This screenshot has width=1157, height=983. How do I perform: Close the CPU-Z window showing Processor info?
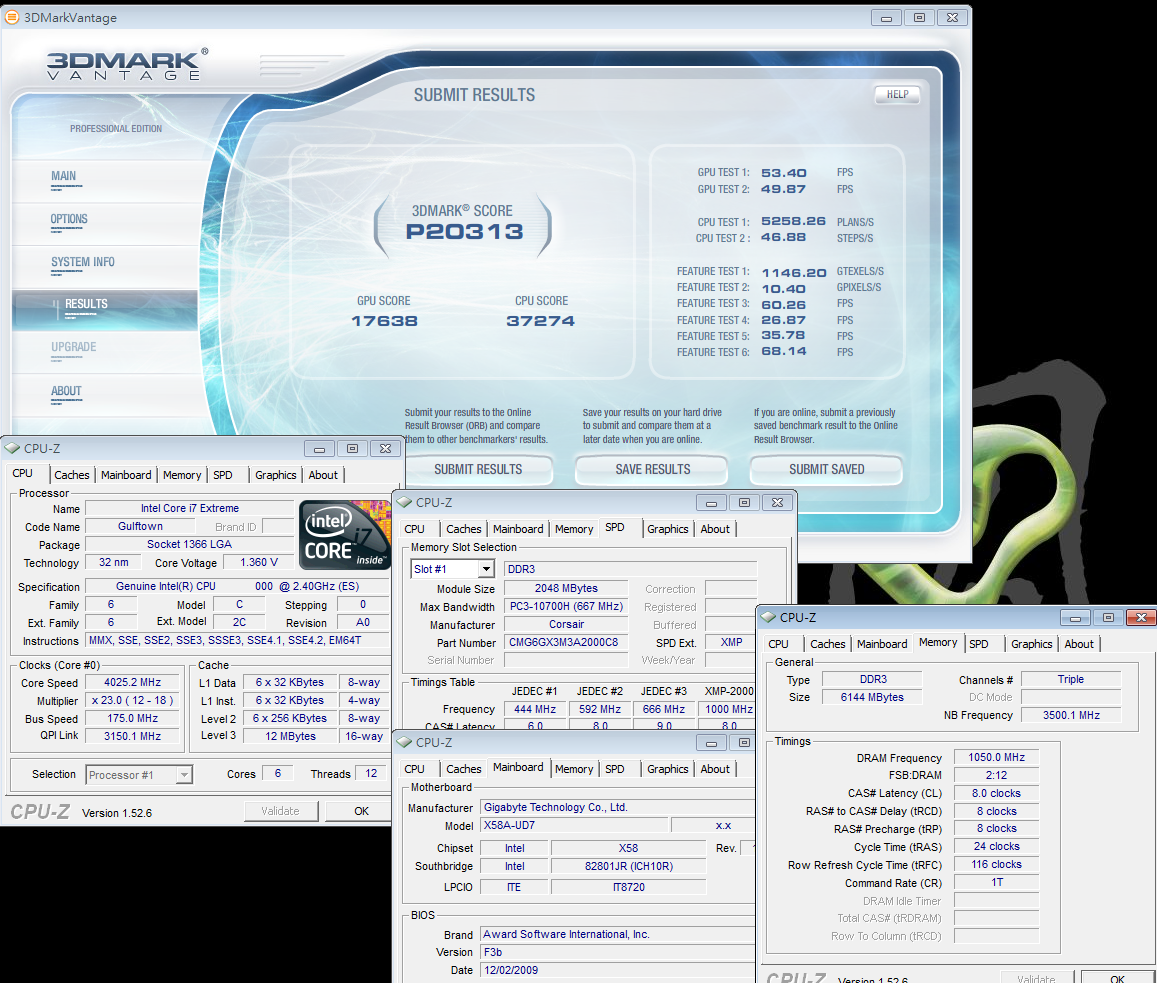[384, 449]
